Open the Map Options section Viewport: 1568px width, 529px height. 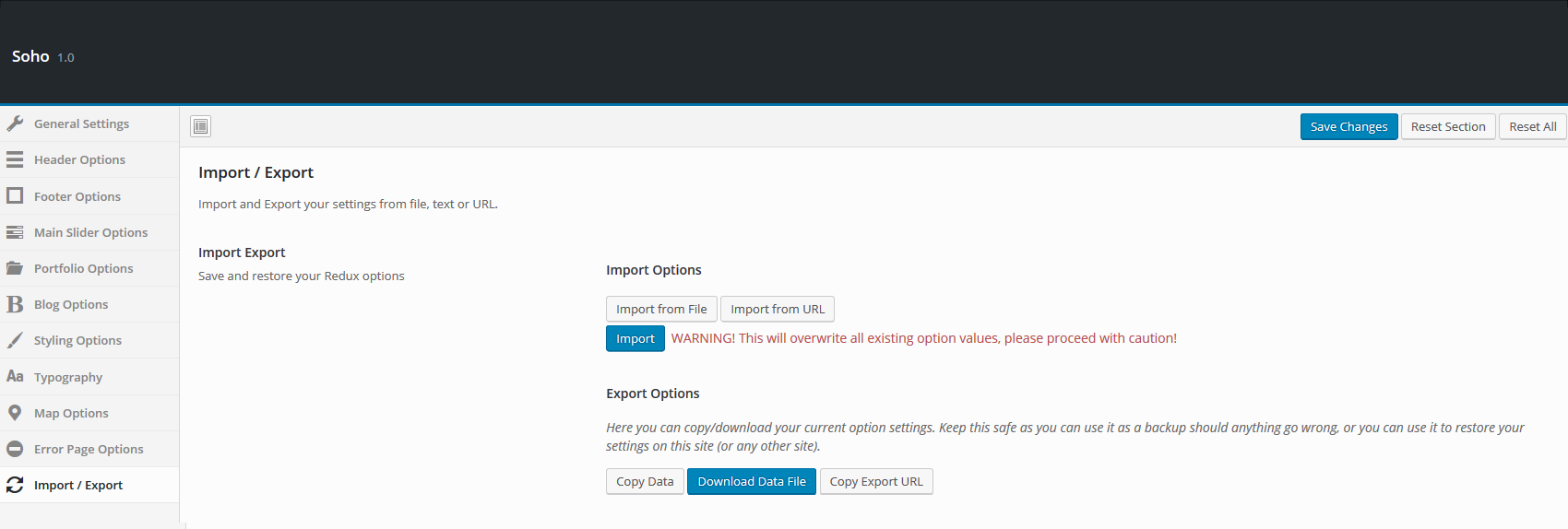89,413
